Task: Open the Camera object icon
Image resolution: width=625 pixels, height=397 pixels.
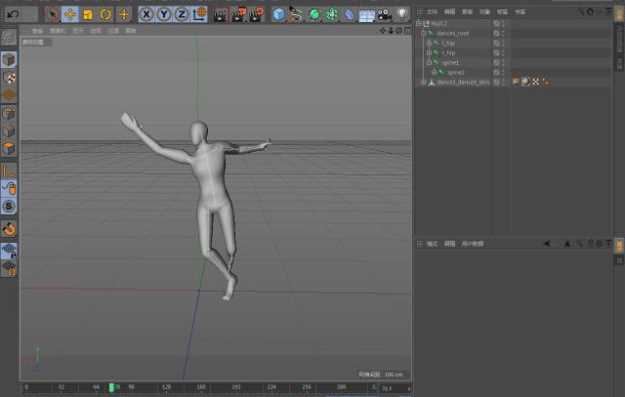Action: click(x=384, y=15)
